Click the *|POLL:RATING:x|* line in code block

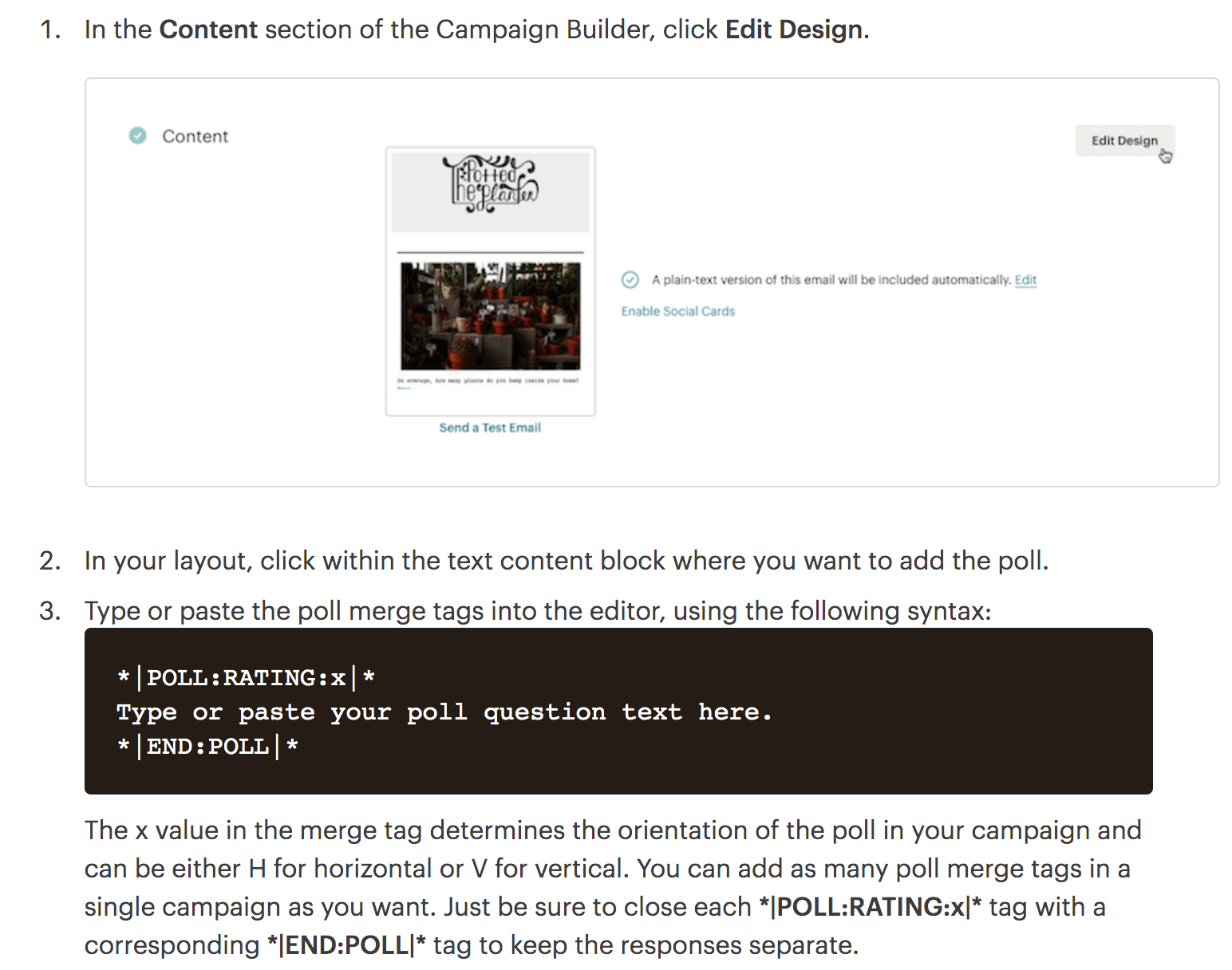click(x=246, y=678)
